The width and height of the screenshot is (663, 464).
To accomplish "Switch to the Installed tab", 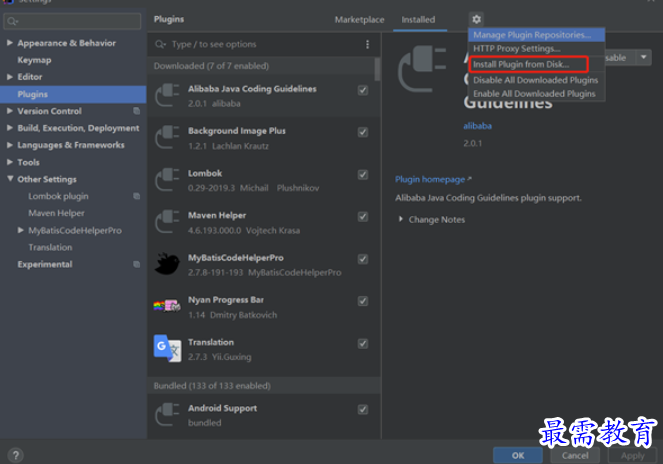I will point(418,19).
